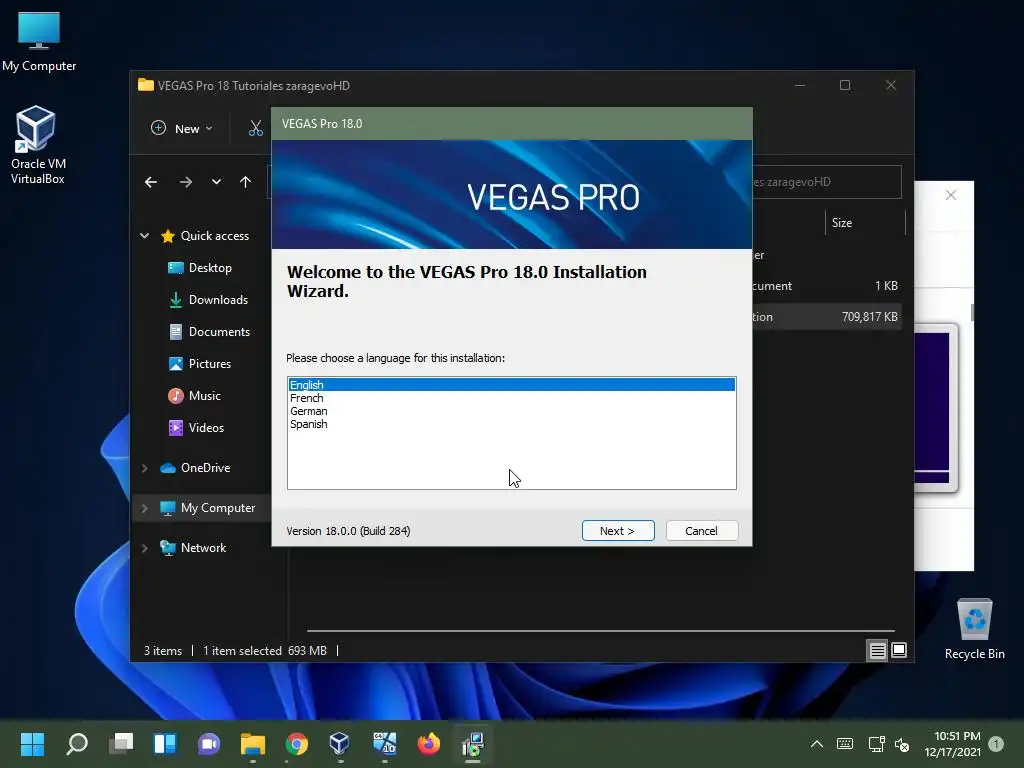Viewport: 1024px width, 768px height.
Task: Open Videos in the navigation pane
Action: [196, 428]
